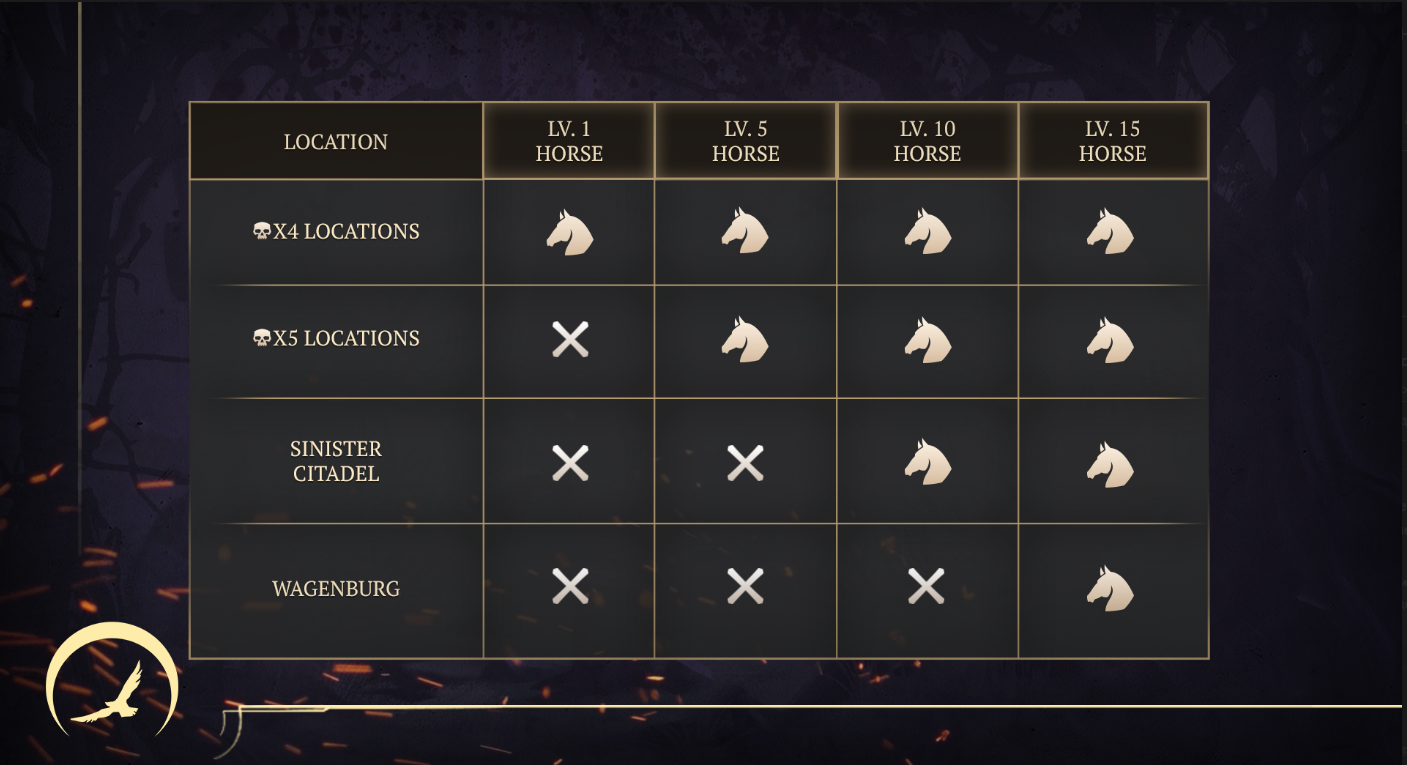The width and height of the screenshot is (1407, 765).
Task: Select the Lv. 10 Horse column header
Action: [927, 141]
